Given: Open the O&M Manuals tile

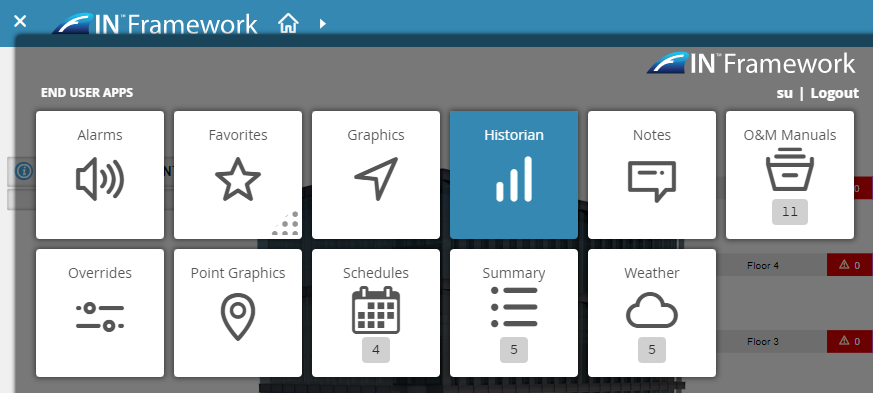Looking at the screenshot, I should point(790,175).
